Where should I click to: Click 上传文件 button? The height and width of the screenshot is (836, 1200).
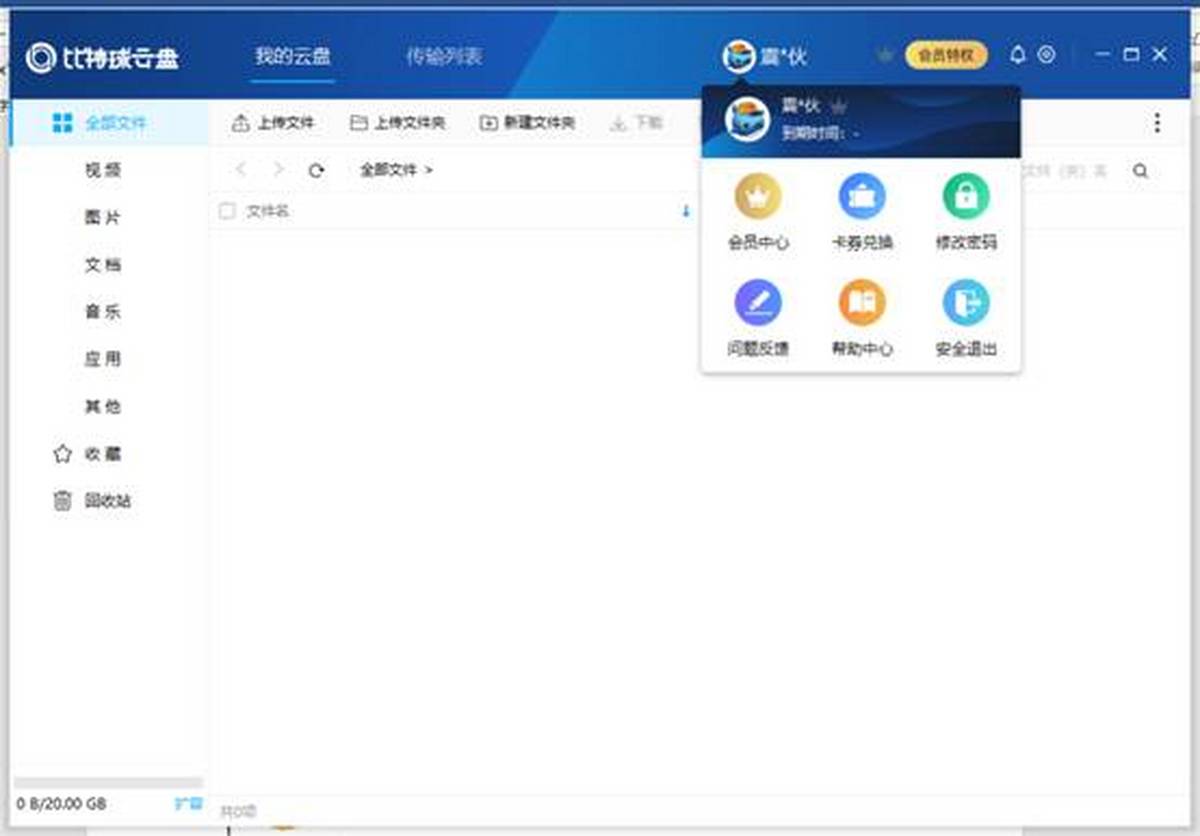(273, 123)
